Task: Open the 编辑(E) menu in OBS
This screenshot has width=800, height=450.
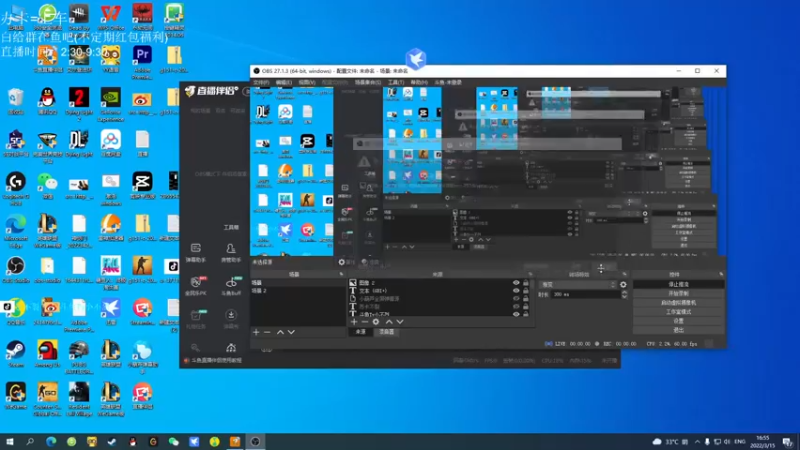Action: point(284,82)
